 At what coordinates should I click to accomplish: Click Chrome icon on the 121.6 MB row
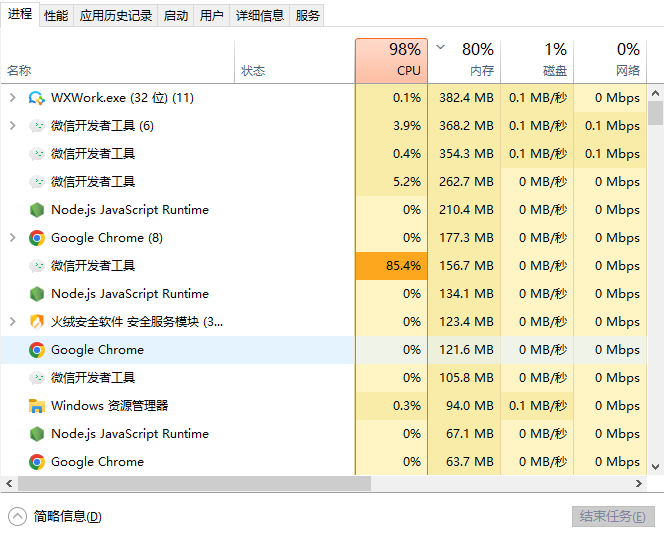click(x=37, y=350)
